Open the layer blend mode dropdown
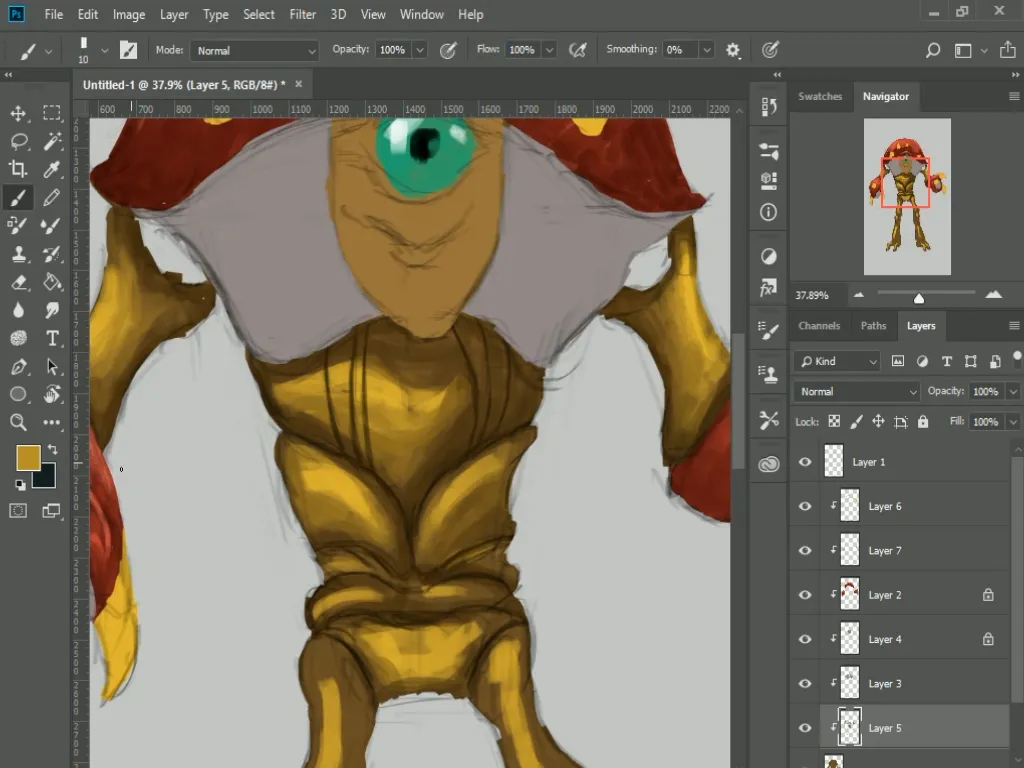The width and height of the screenshot is (1024, 768). [857, 392]
